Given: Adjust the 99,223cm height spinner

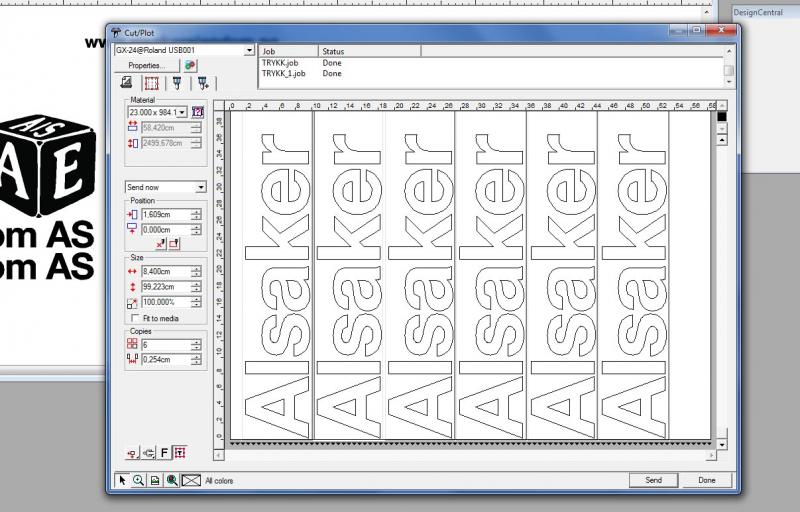Looking at the screenshot, I should [x=196, y=287].
